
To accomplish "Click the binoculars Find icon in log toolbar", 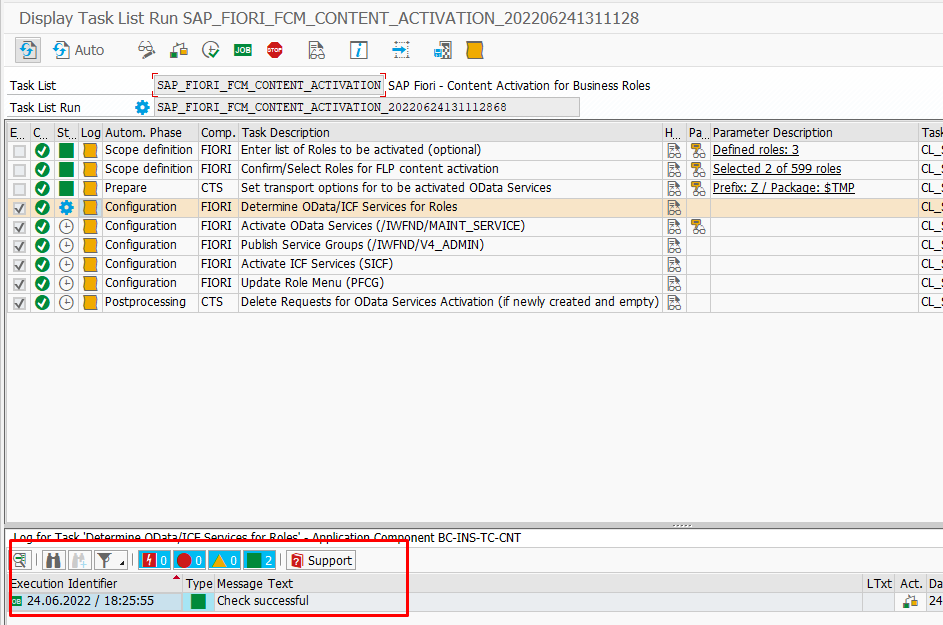I will click(54, 561).
